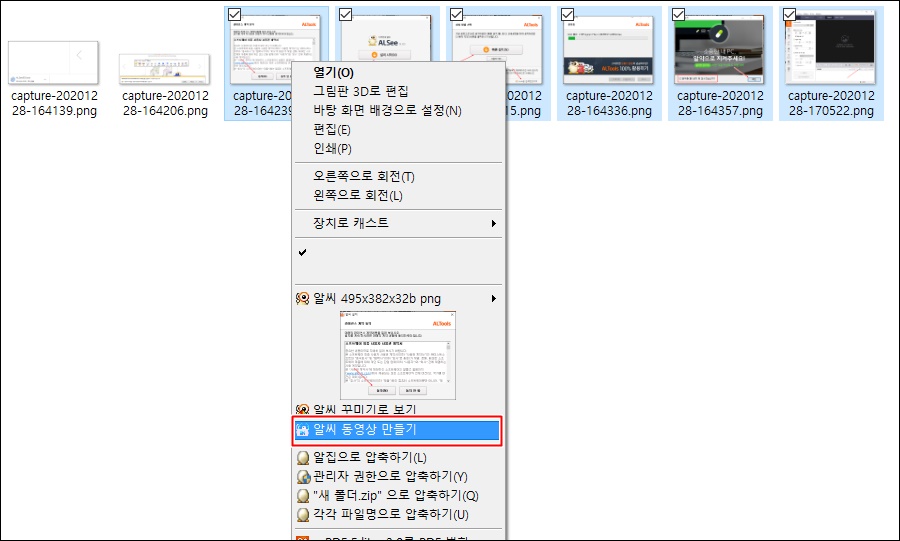Uncheck the checkbox on the ALSee installer thumbnail
Image resolution: width=900 pixels, height=541 pixels.
tap(345, 14)
